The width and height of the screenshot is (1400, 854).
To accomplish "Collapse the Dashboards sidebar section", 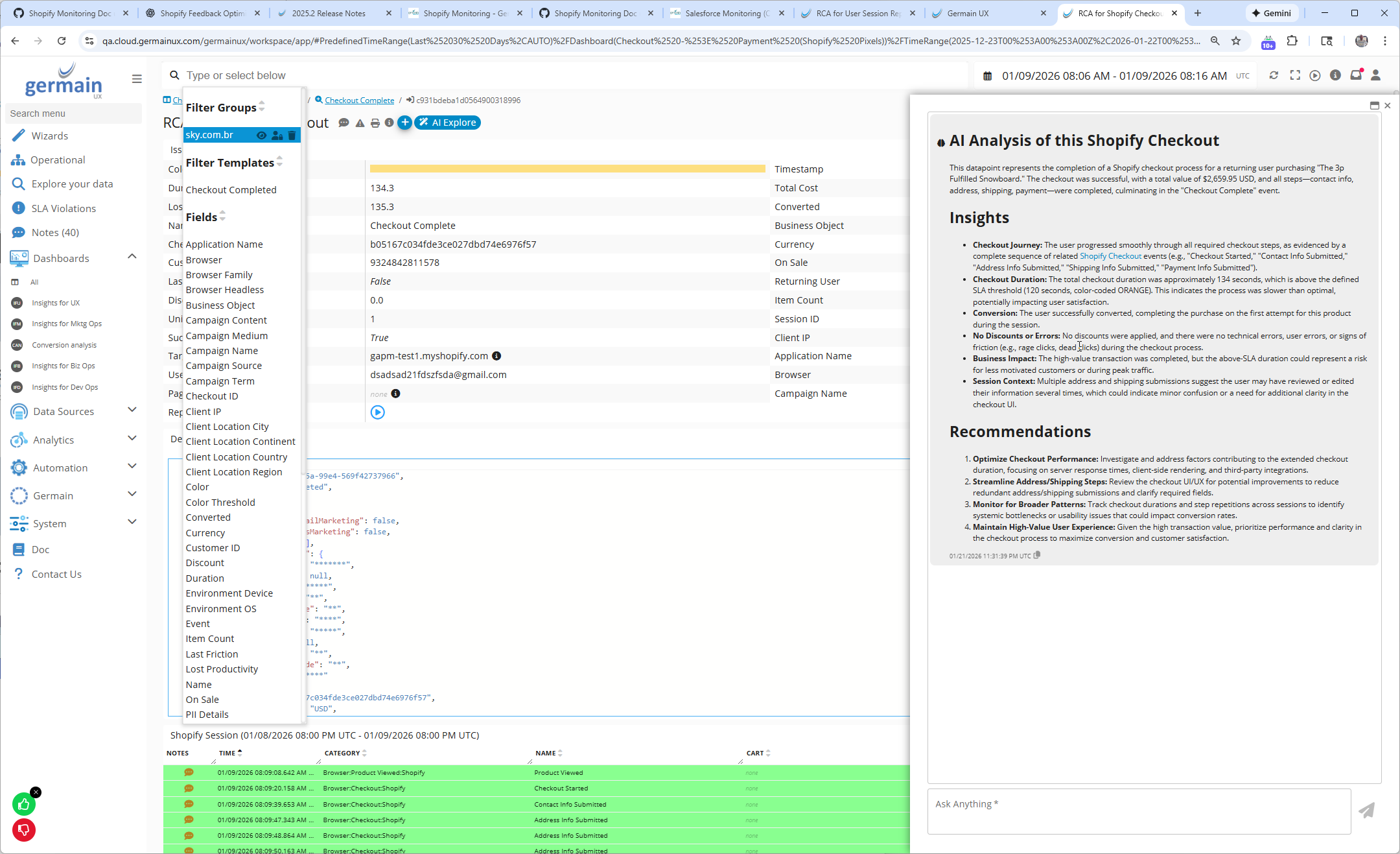I will (x=132, y=257).
